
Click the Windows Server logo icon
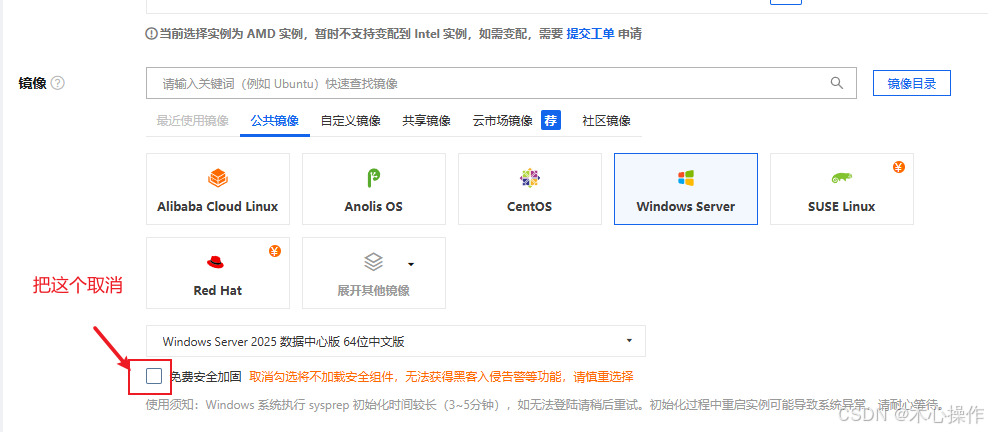(x=686, y=178)
